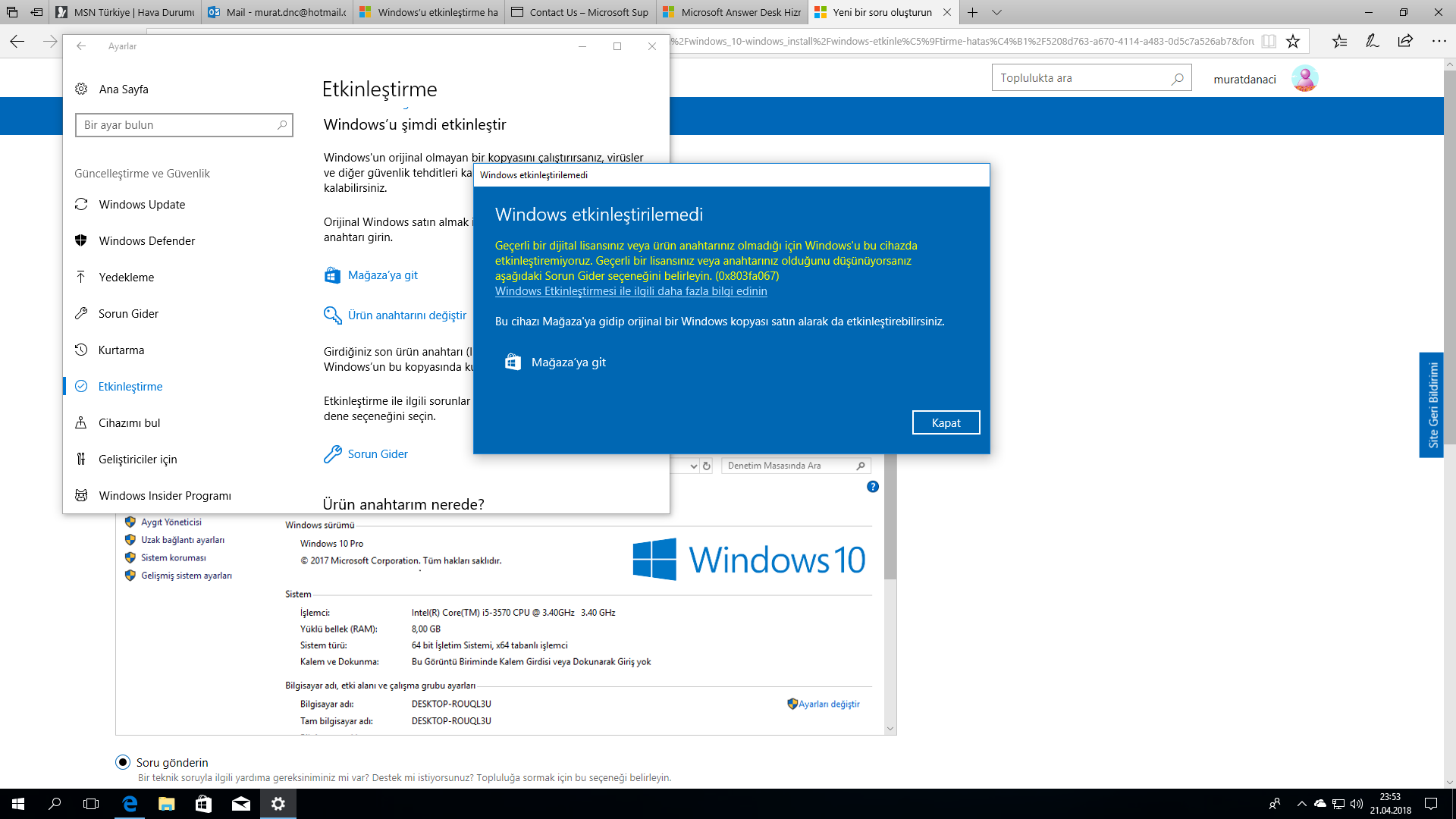This screenshot has height=819, width=1456.
Task: Open Gelişmiş sistem ayarları link
Action: [x=187, y=576]
